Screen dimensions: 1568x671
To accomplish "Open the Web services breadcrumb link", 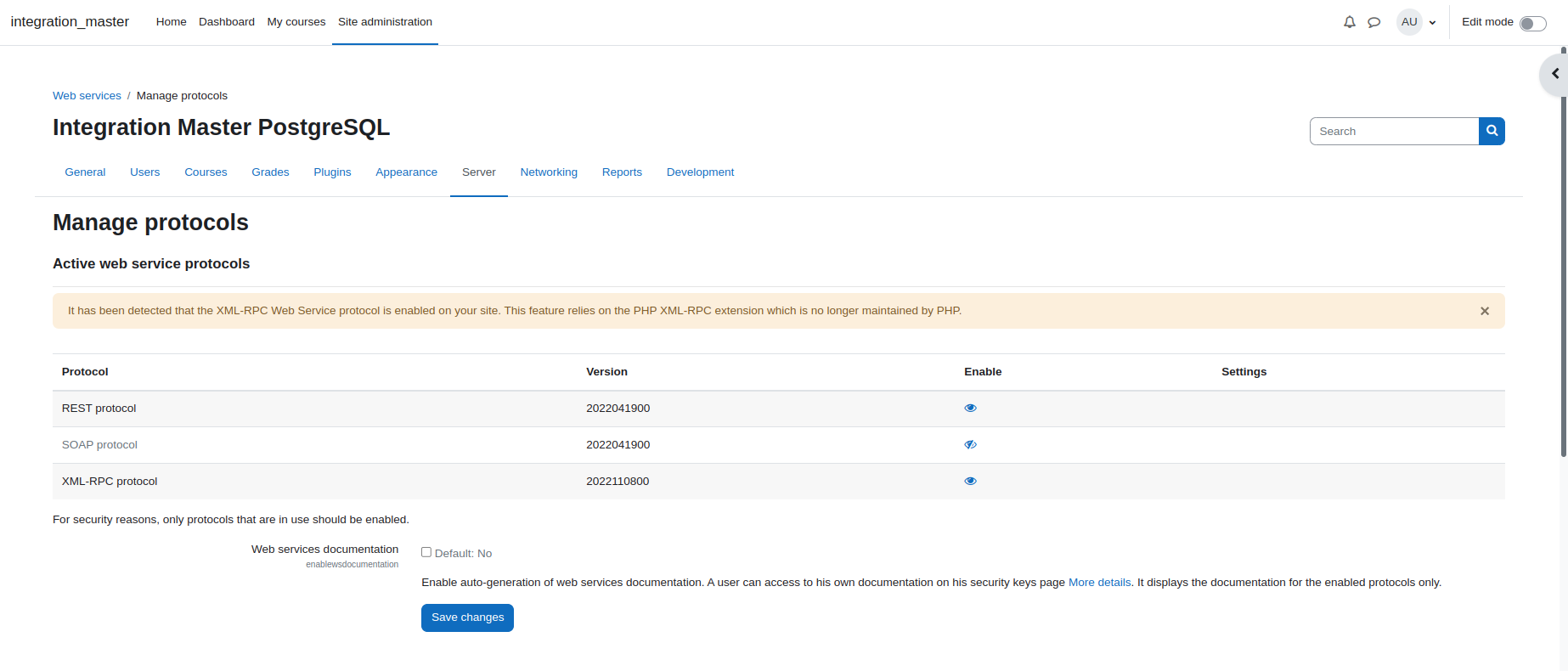I will coord(87,96).
